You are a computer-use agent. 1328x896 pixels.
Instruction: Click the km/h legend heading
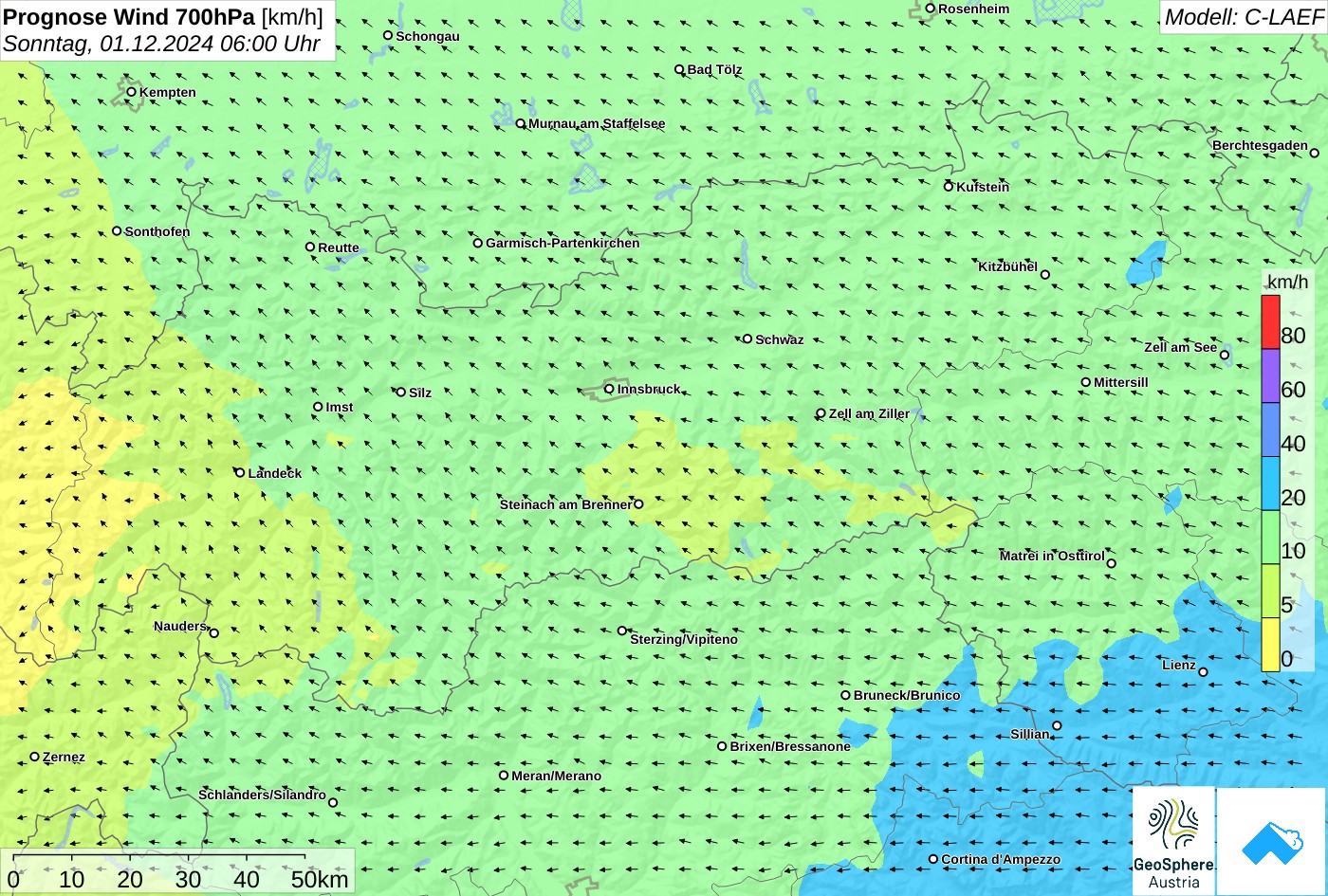point(1287,282)
